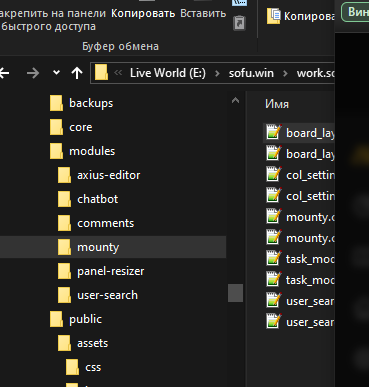Click the modules folder icon in the tree

pos(56,151)
